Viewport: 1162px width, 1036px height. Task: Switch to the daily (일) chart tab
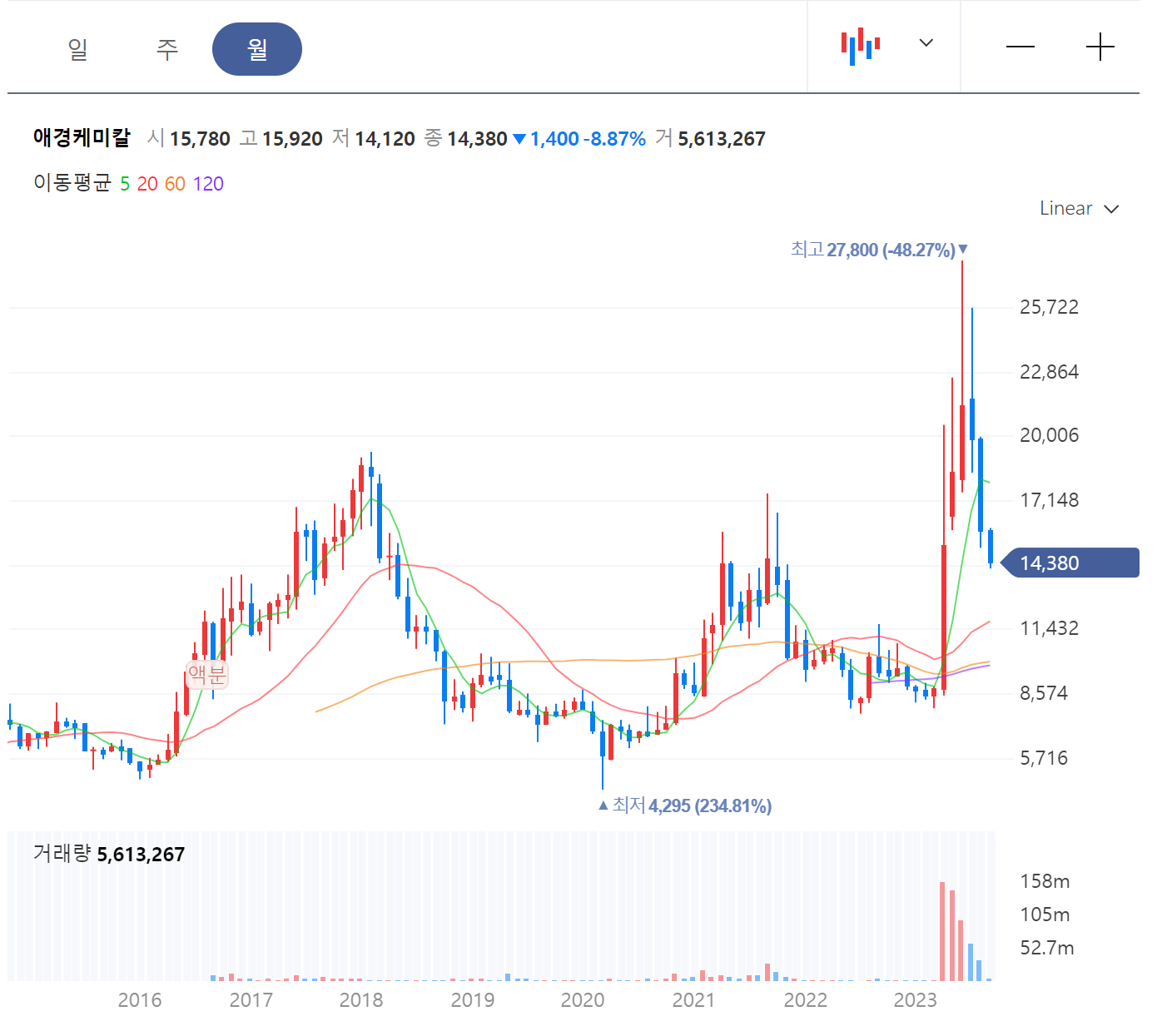(77, 49)
